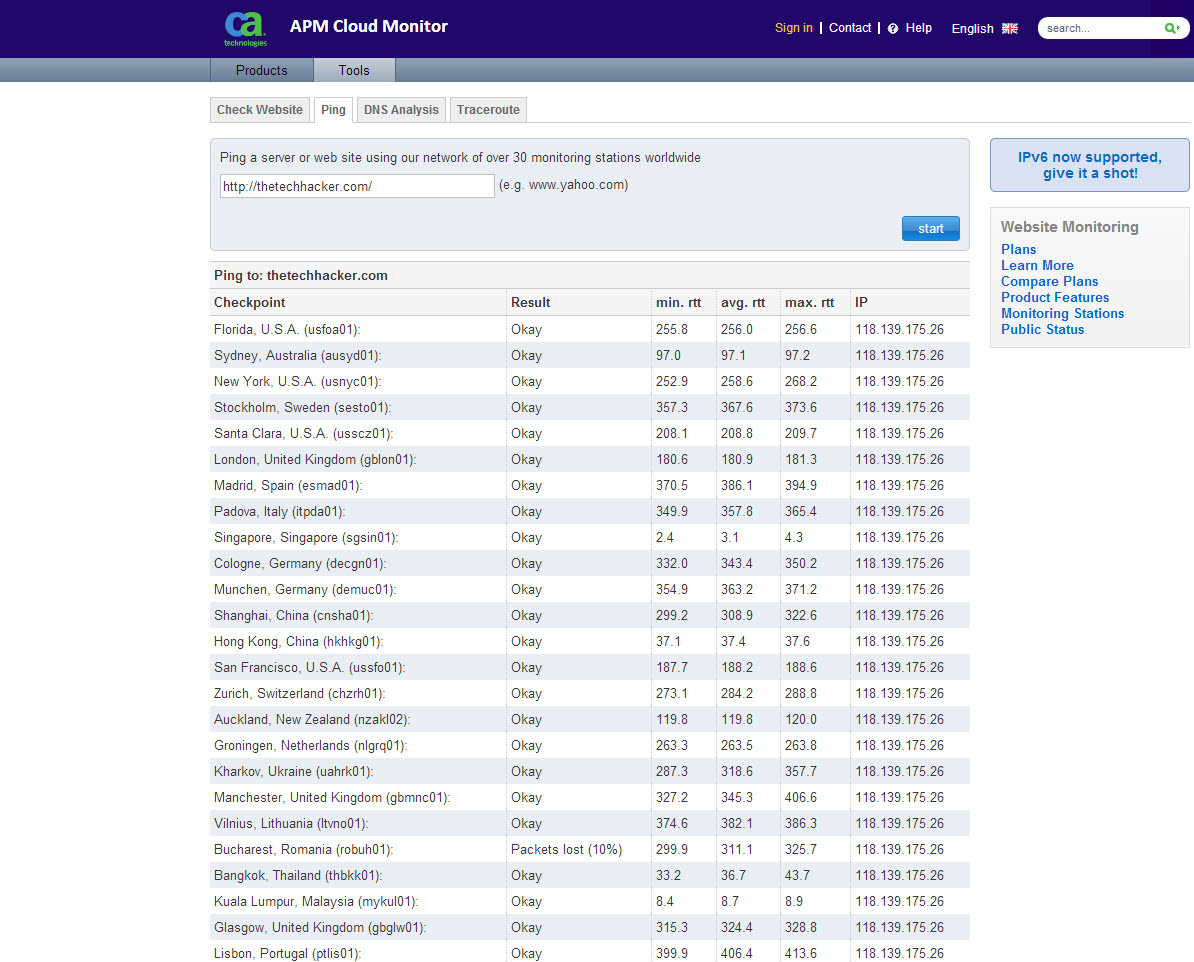Viewport: 1194px width, 962px height.
Task: Open the Products menu
Action: point(261,70)
